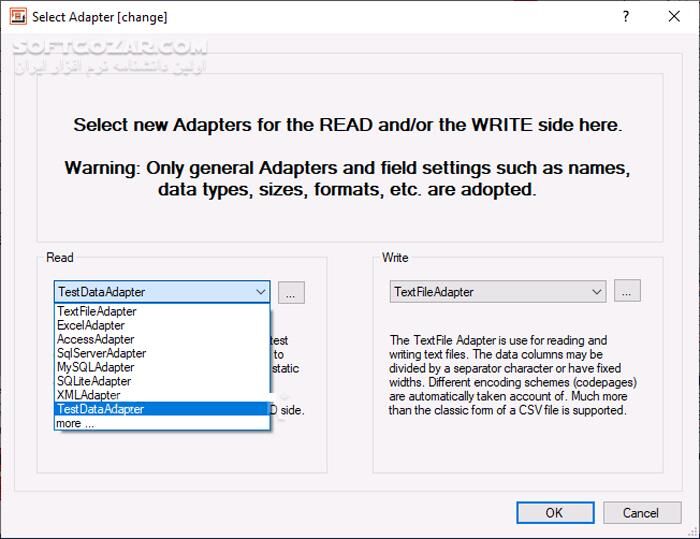
Task: Click the Select Adapter app icon in title bar
Action: [18, 16]
